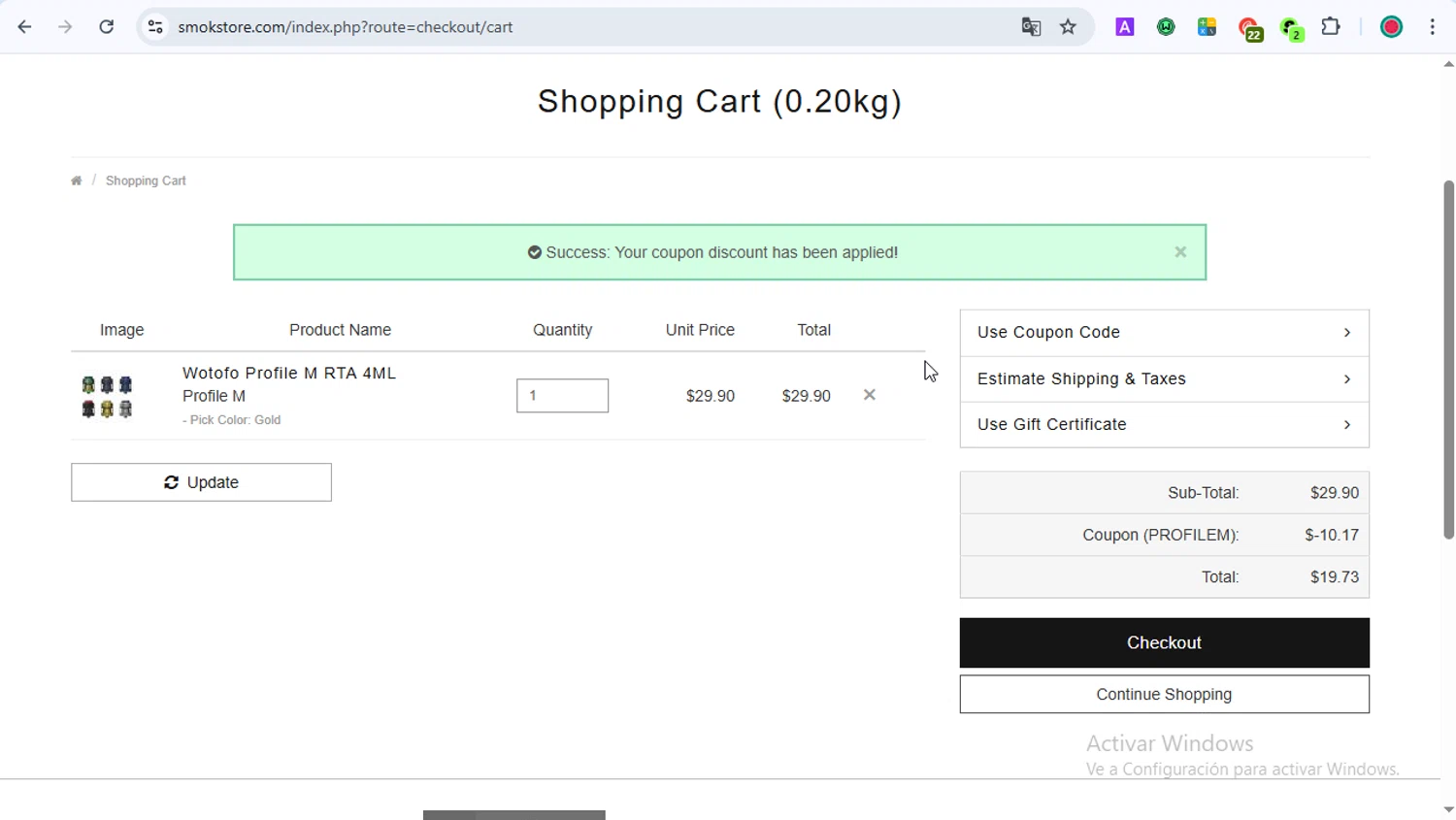Open the red extension with badge 22
Screen dimensions: 1456x820
click(x=1250, y=29)
